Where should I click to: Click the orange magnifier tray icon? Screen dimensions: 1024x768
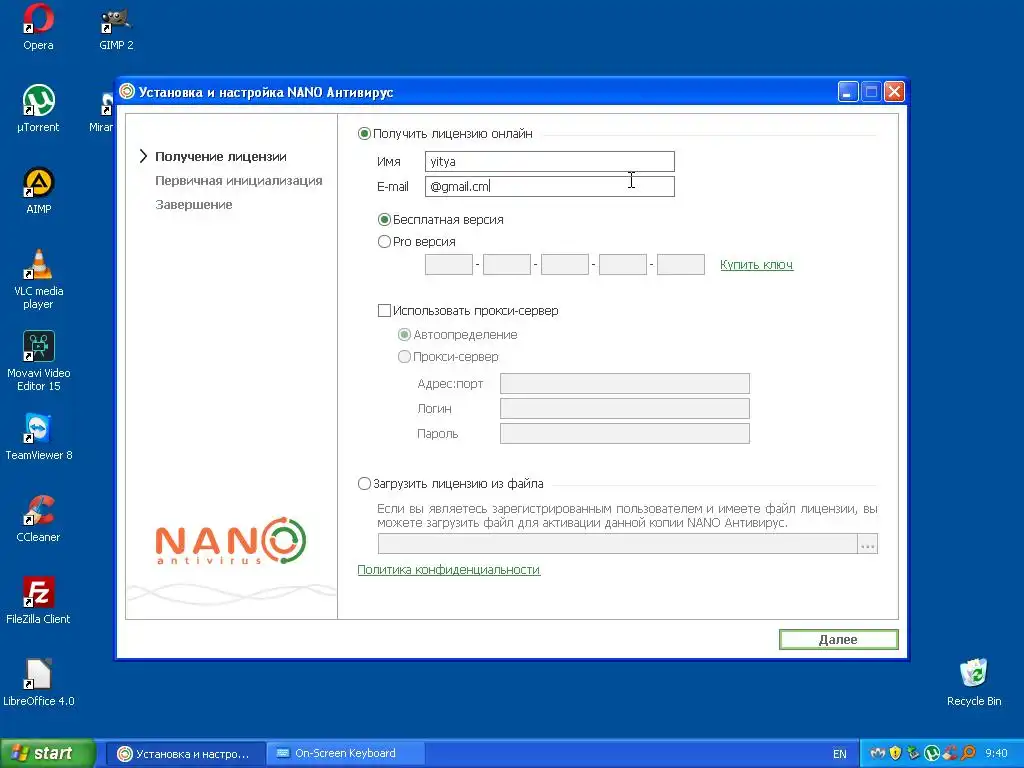click(968, 754)
